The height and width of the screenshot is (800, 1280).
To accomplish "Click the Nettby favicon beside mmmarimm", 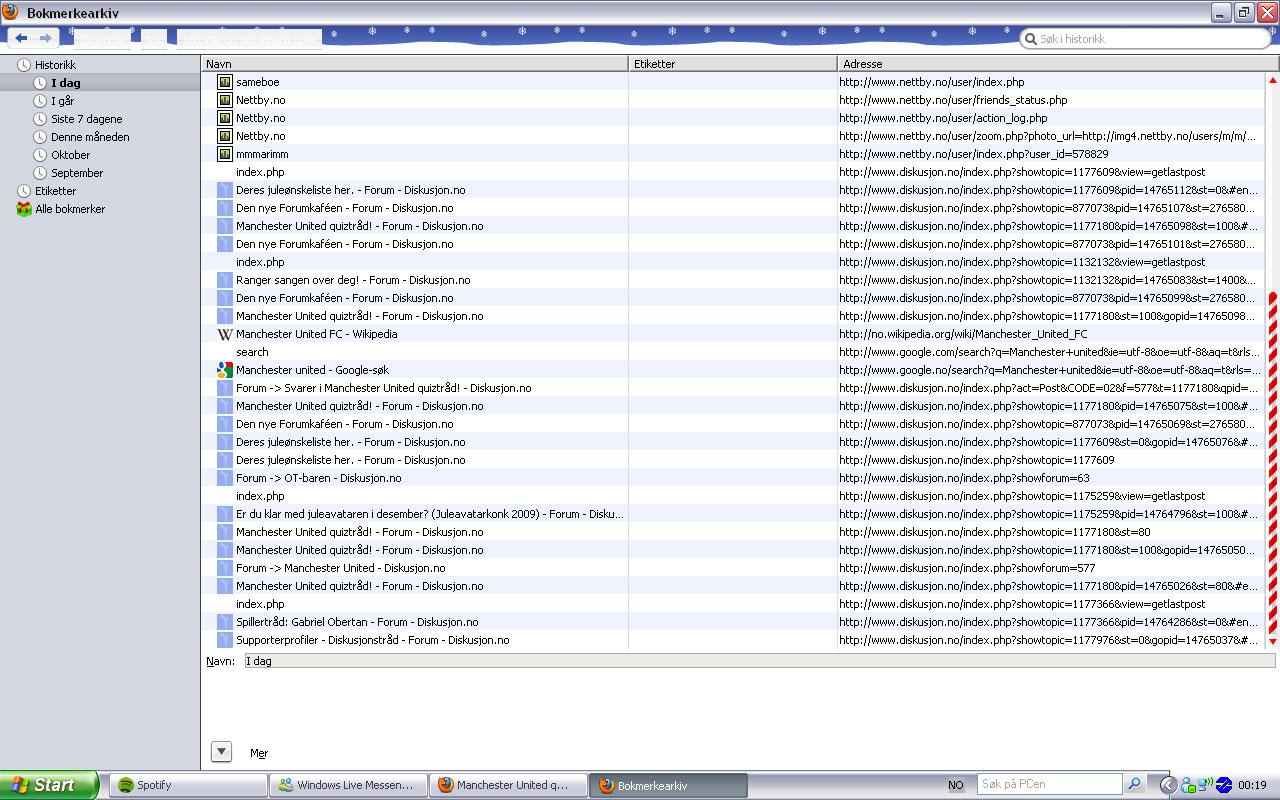I will point(225,154).
